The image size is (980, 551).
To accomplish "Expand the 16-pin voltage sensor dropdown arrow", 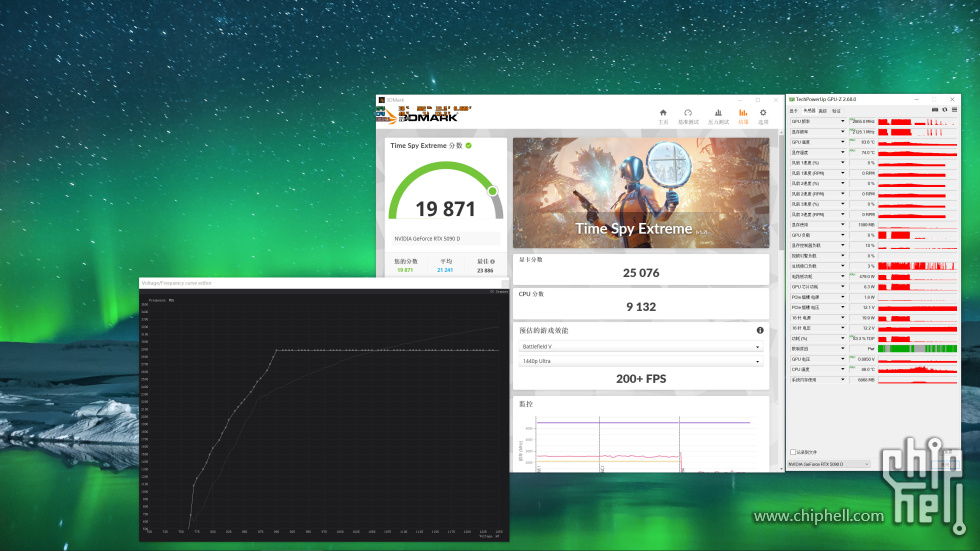I will 842,328.
